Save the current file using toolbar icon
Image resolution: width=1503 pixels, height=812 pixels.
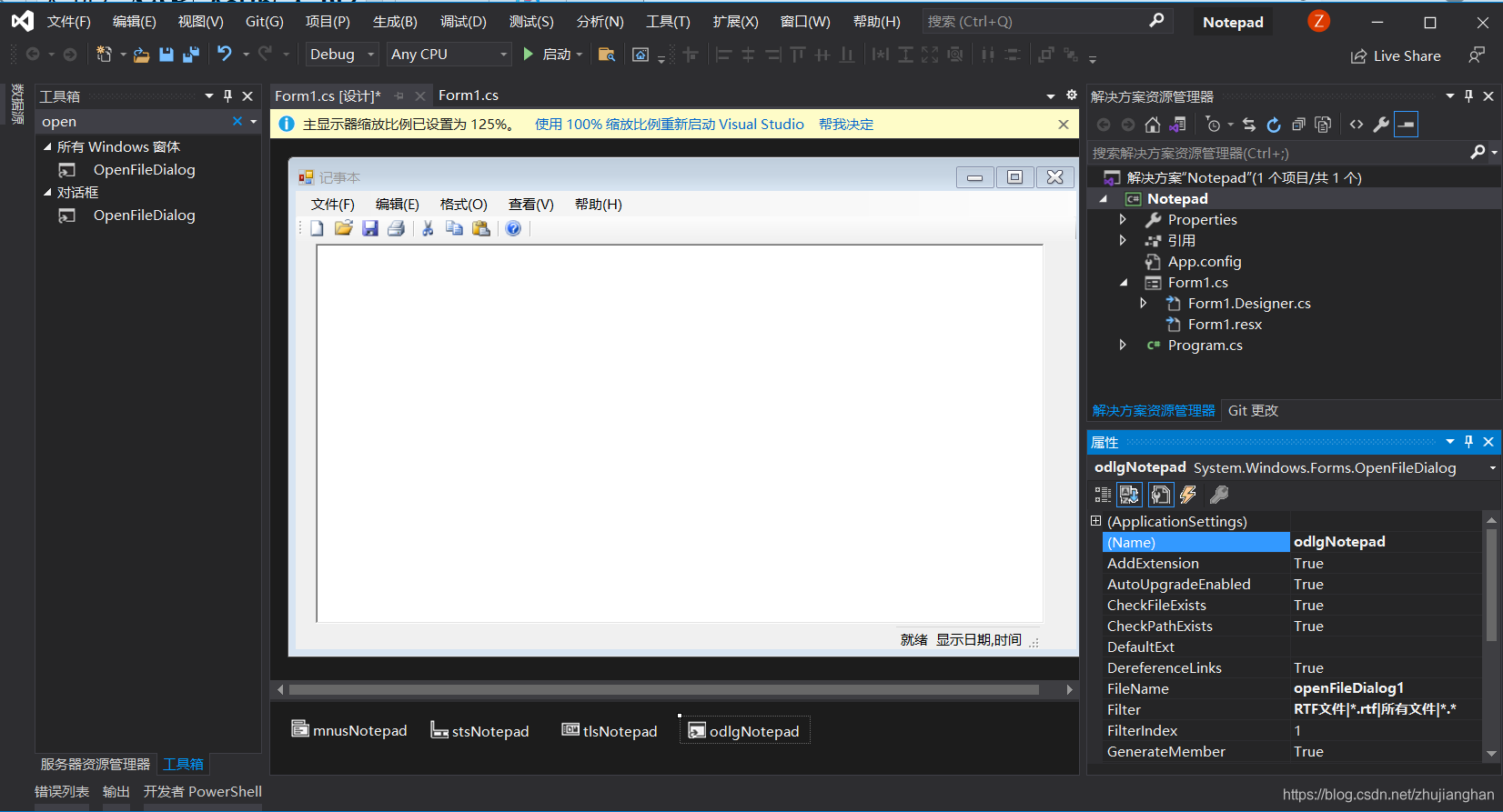[x=166, y=55]
